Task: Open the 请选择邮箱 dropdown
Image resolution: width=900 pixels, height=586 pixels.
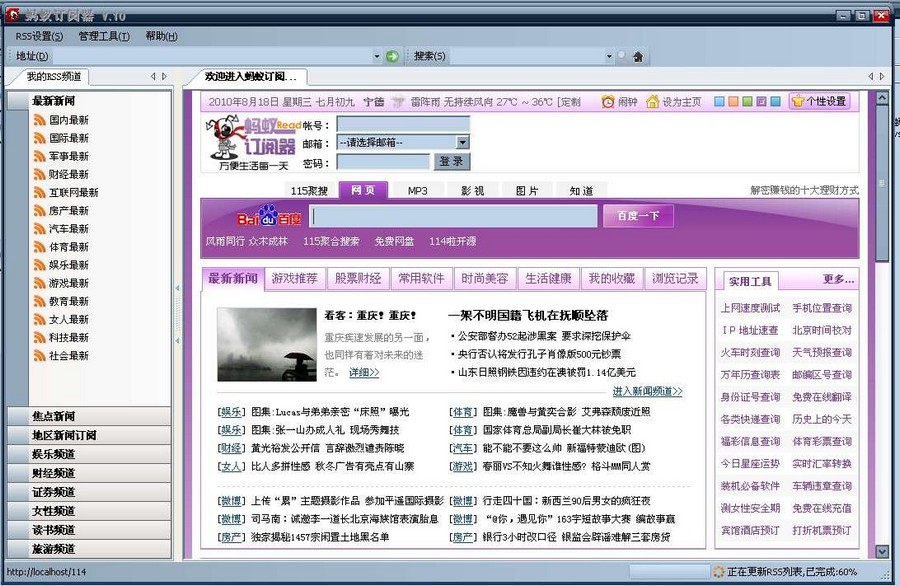Action: coord(403,142)
